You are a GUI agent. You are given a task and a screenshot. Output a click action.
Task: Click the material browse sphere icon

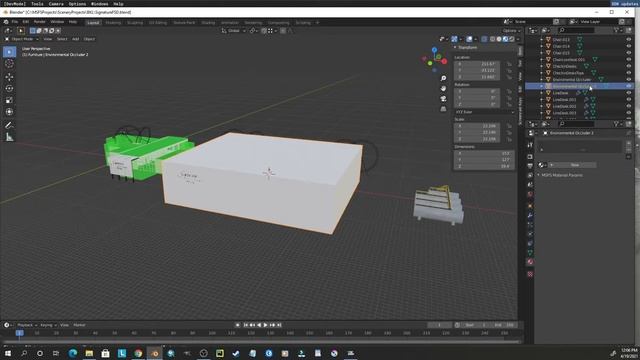coord(542,165)
